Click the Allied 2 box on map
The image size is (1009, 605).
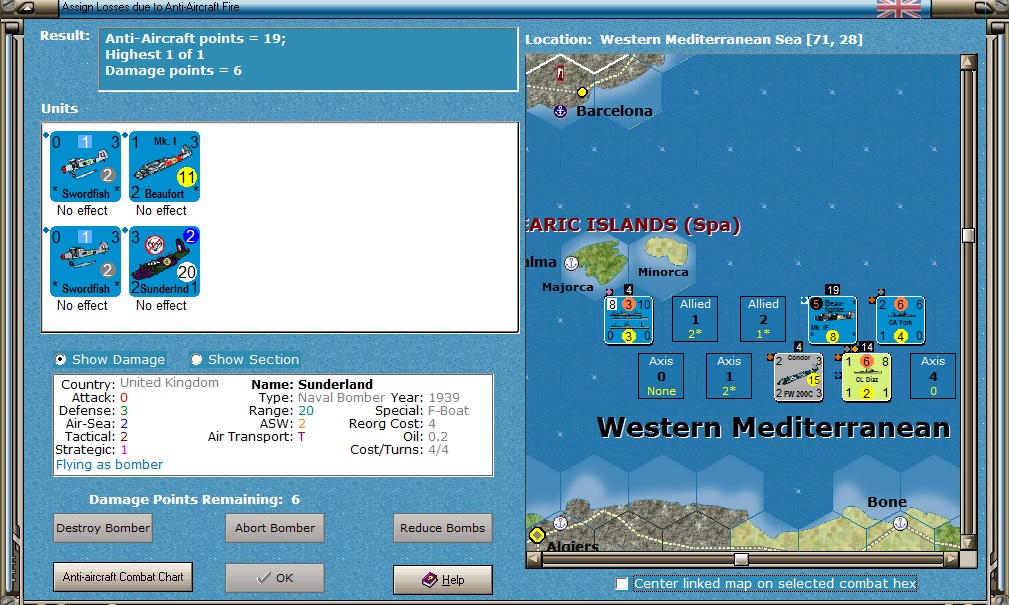[763, 319]
